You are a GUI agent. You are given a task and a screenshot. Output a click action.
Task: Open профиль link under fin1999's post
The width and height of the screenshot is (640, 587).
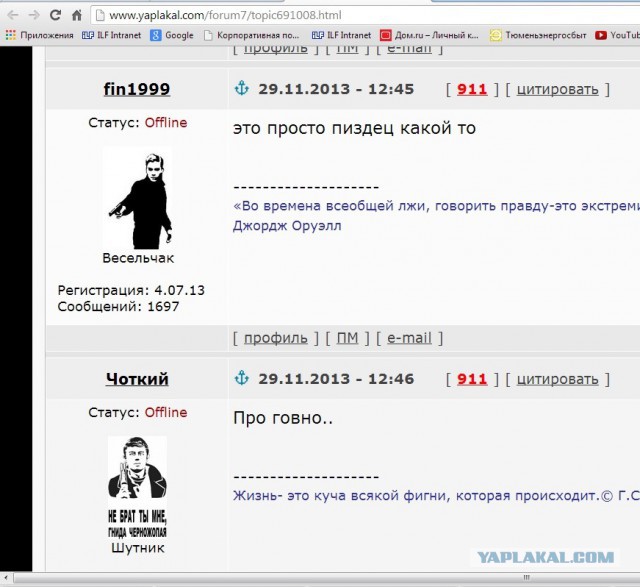click(276, 338)
